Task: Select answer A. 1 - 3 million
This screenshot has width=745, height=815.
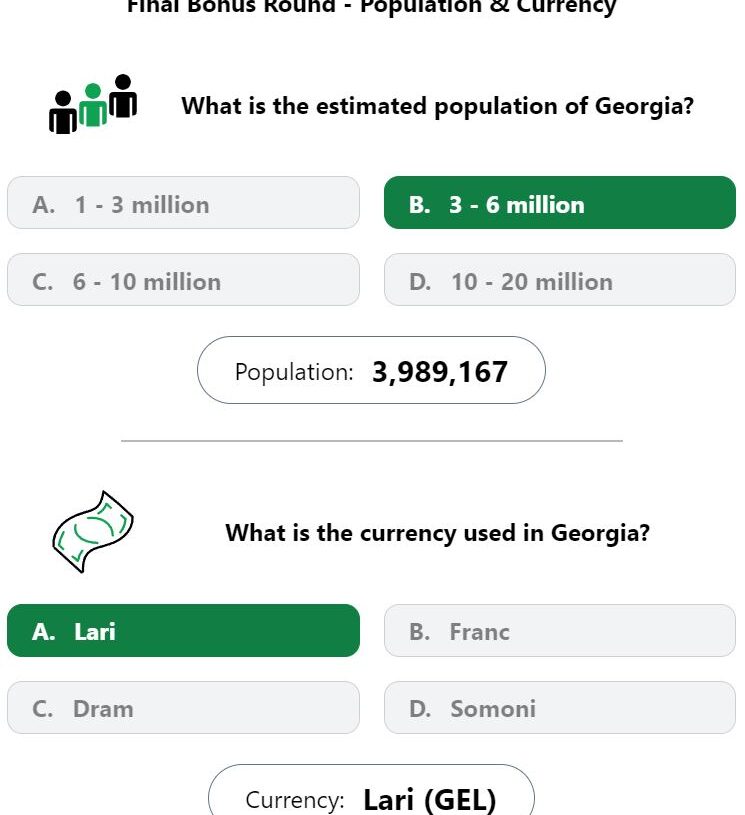Action: 183,203
